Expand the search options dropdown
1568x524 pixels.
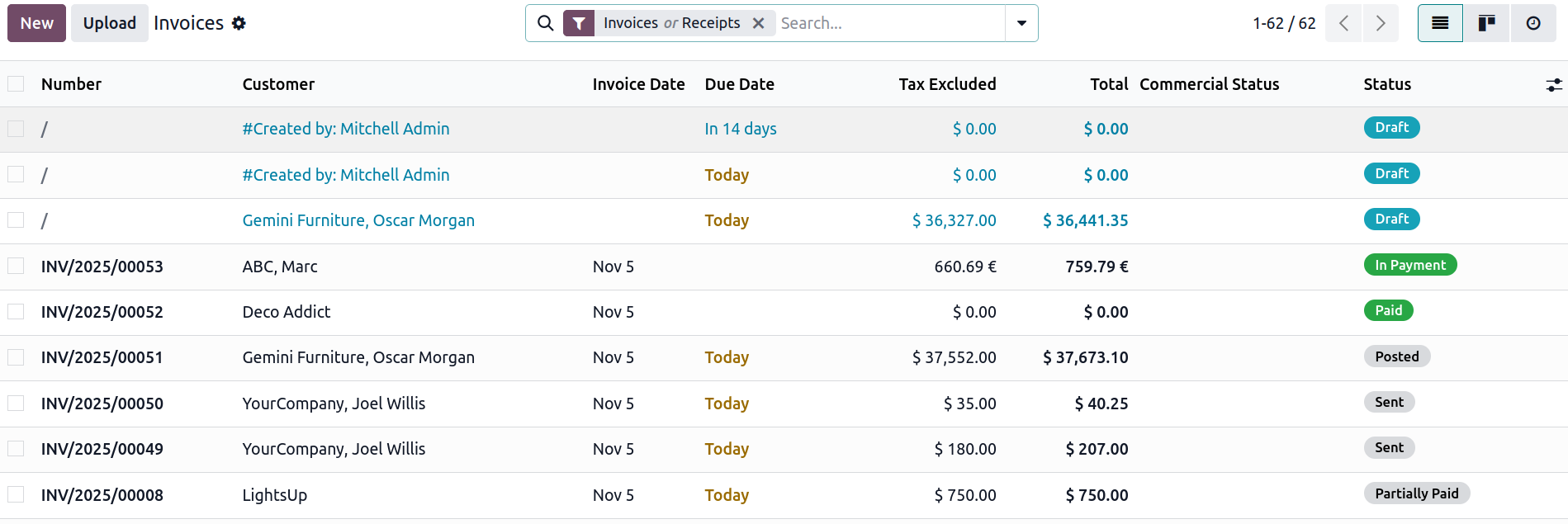[x=1021, y=23]
